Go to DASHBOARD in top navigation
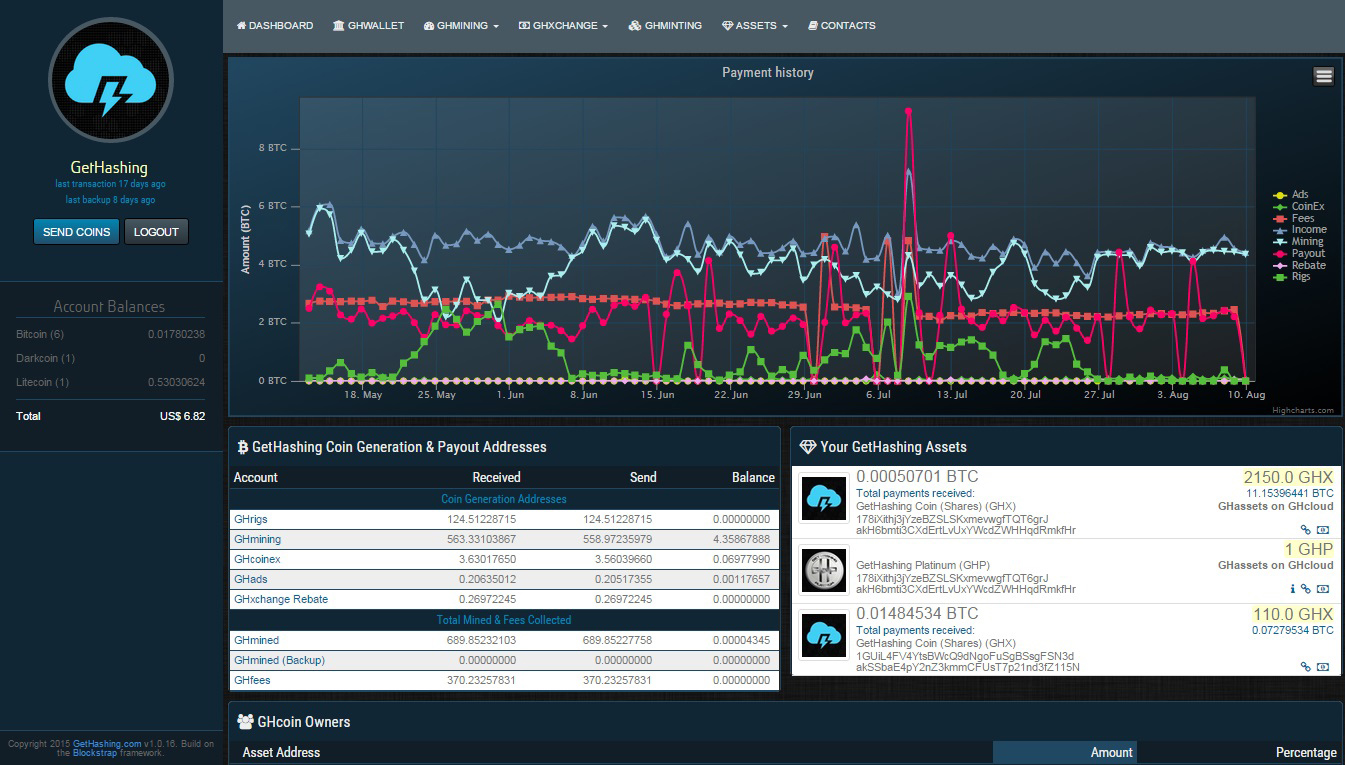Viewport: 1345px width, 765px height. (x=275, y=26)
